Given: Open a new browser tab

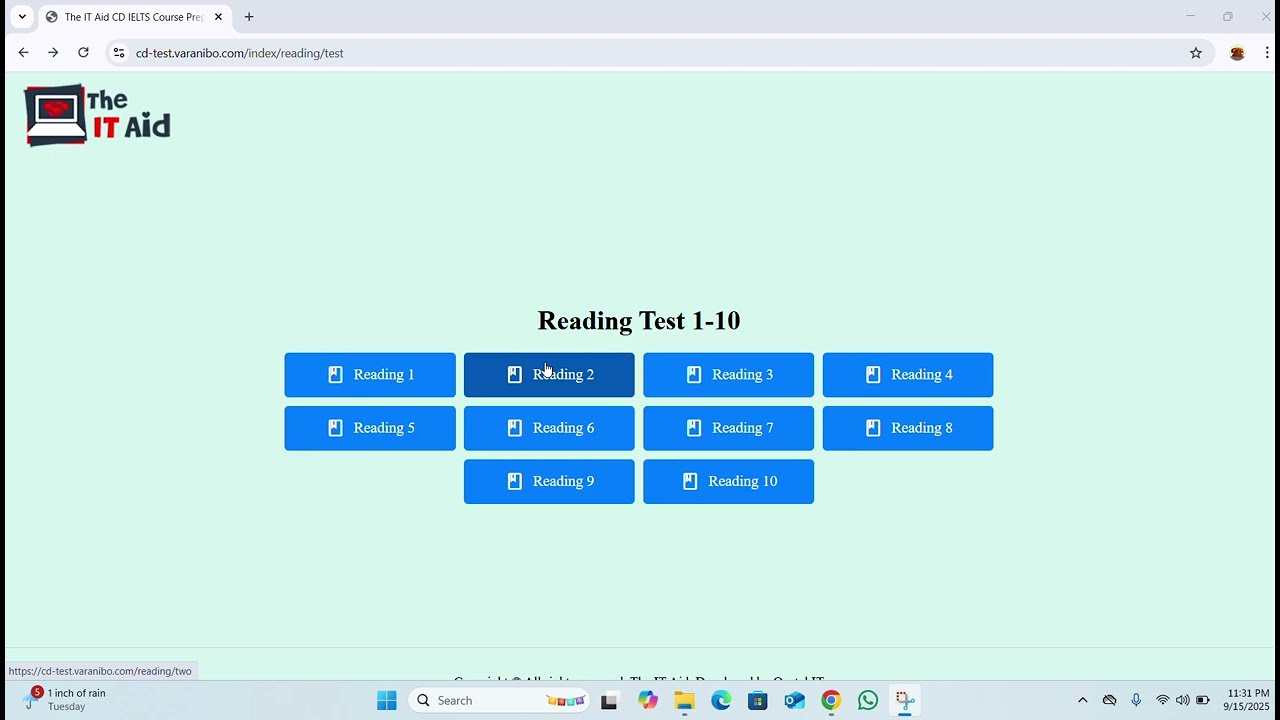Looking at the screenshot, I should point(249,17).
